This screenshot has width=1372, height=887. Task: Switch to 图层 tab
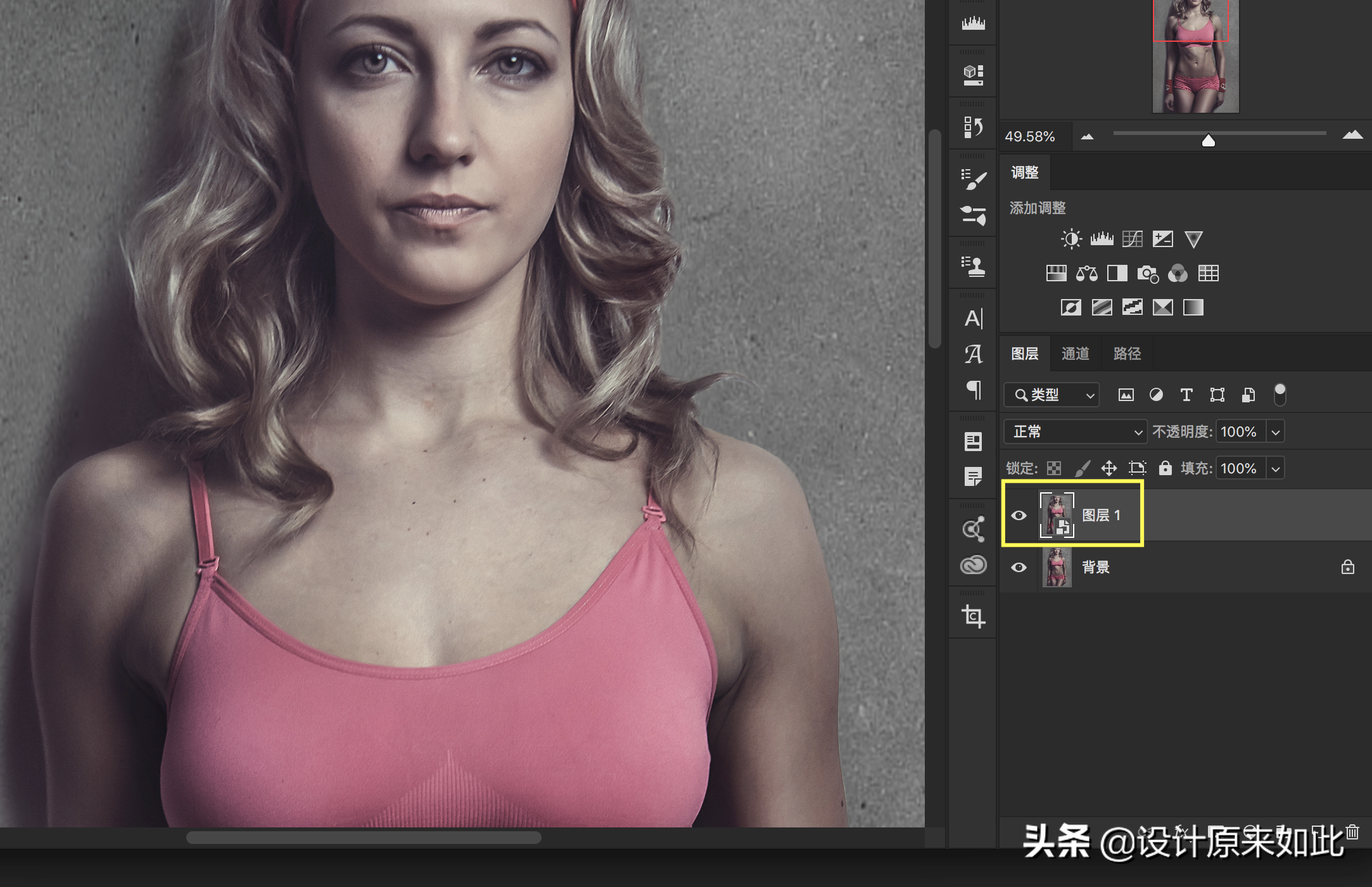pyautogui.click(x=1025, y=354)
